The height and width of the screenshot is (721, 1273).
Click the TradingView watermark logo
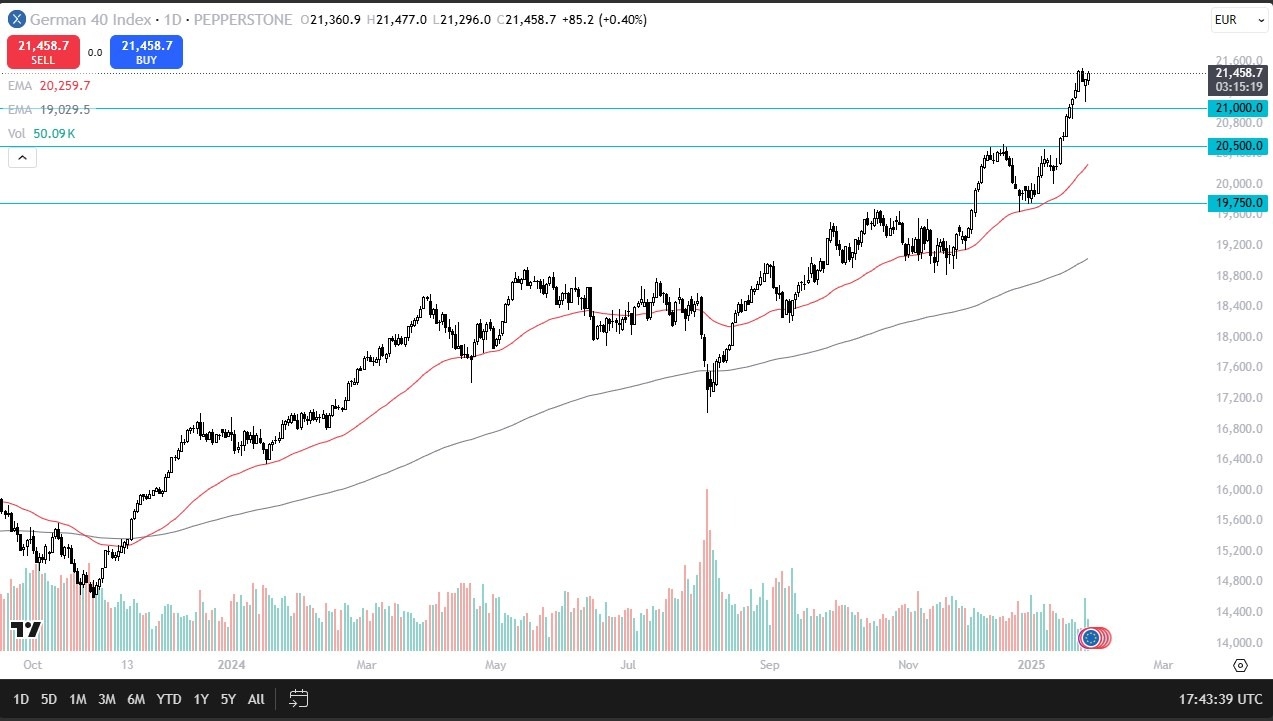click(26, 630)
